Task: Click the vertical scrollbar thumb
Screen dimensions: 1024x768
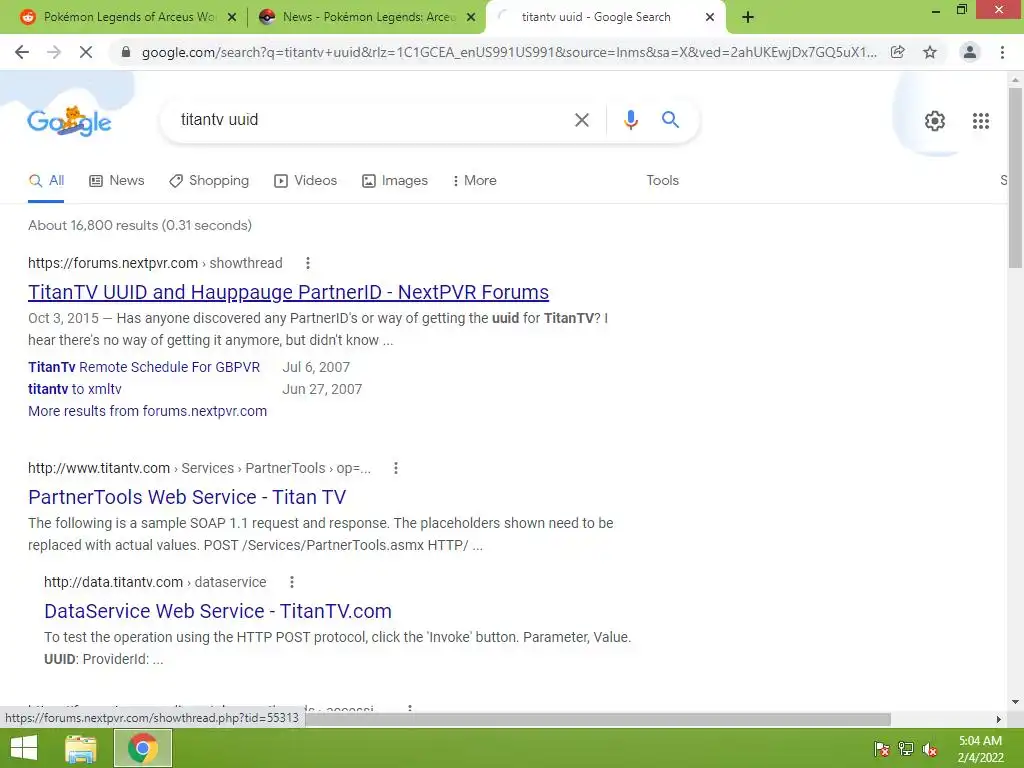Action: pyautogui.click(x=1015, y=178)
